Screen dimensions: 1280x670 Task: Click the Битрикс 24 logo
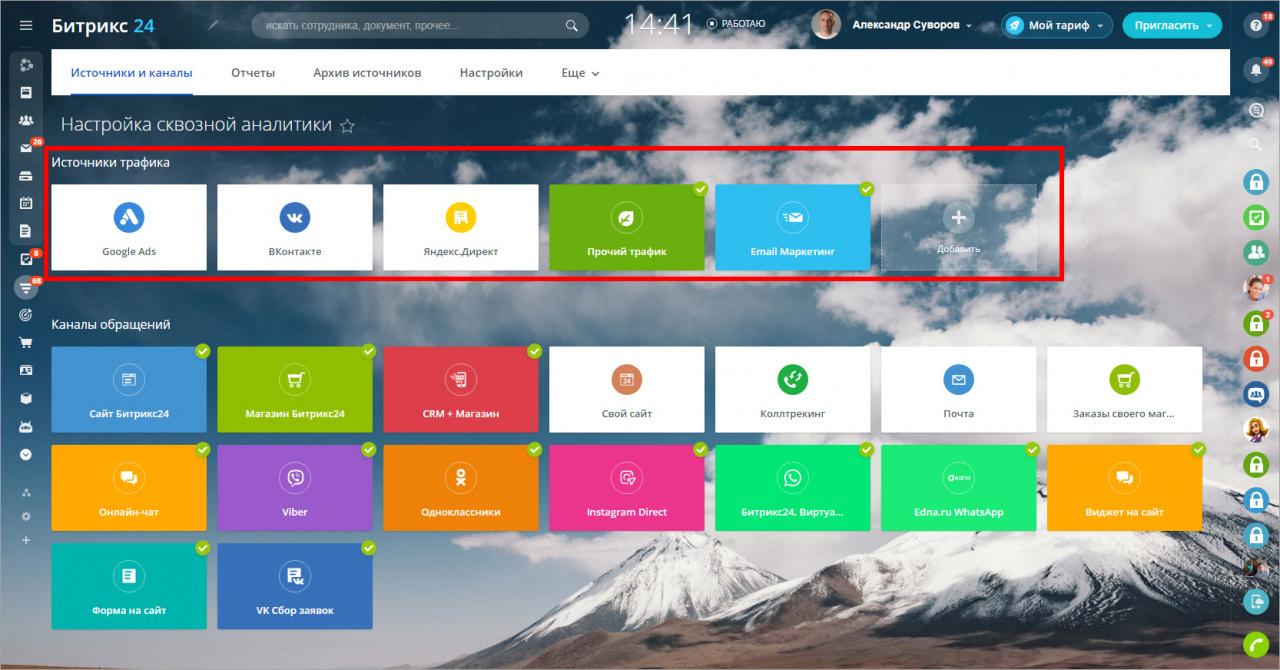click(103, 25)
